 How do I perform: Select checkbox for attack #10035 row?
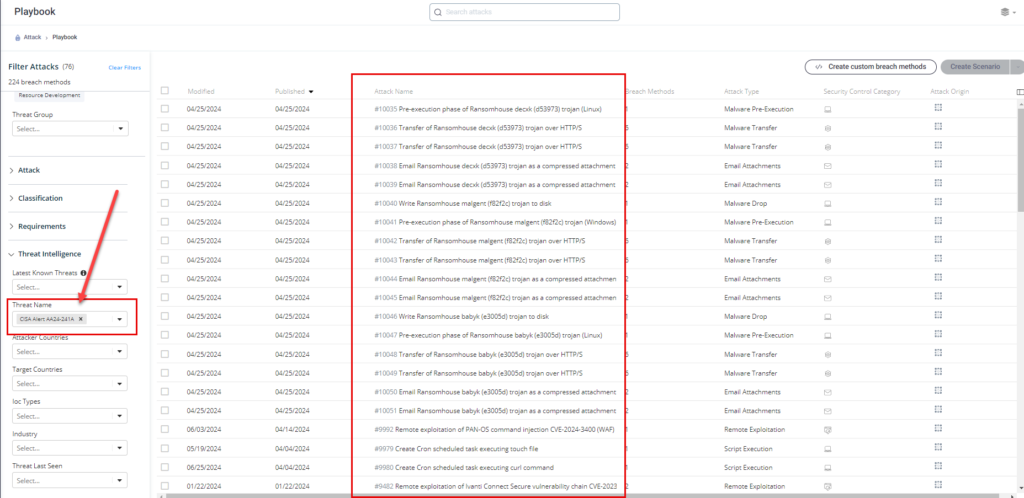(165, 109)
